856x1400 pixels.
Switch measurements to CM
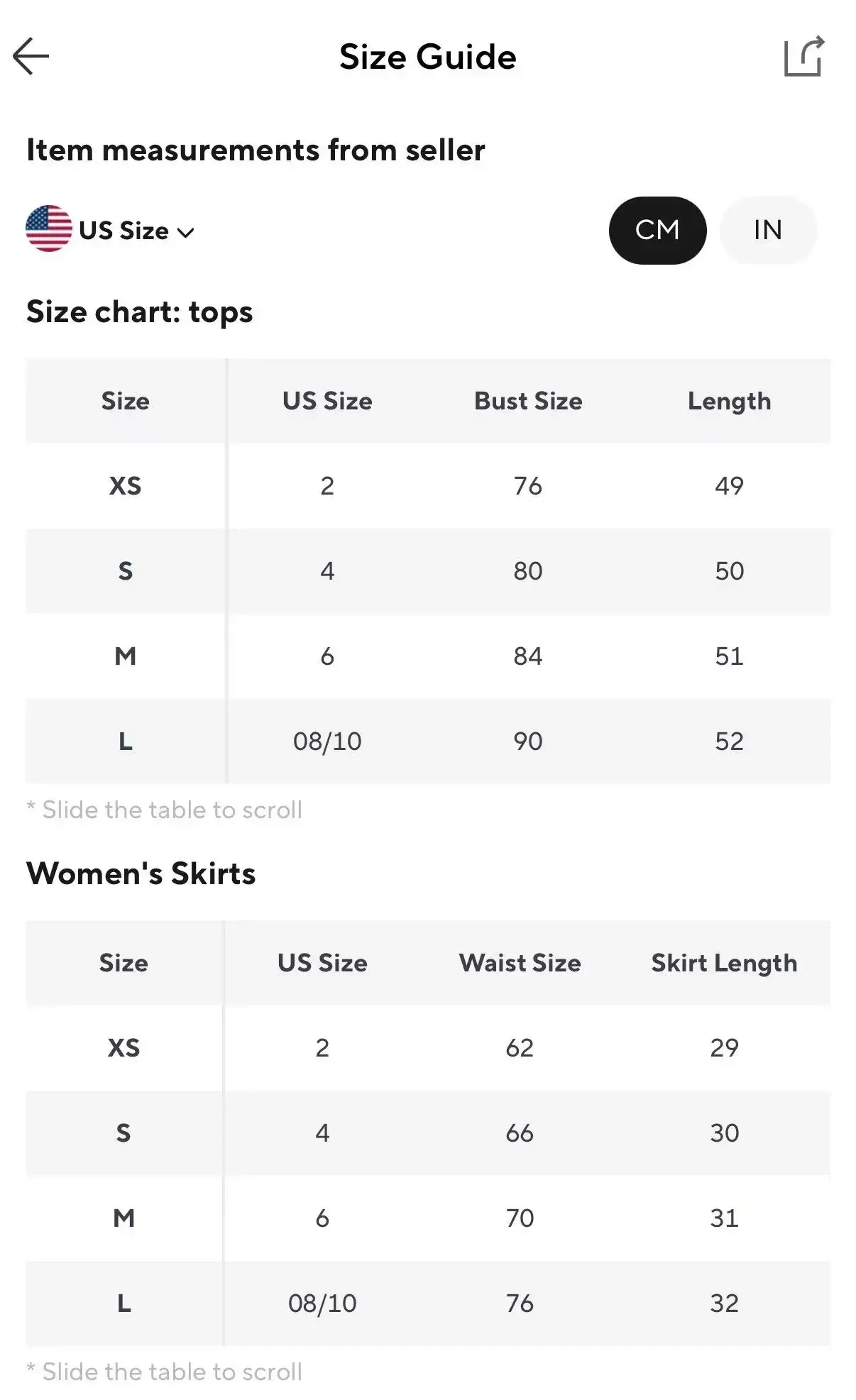click(x=657, y=230)
